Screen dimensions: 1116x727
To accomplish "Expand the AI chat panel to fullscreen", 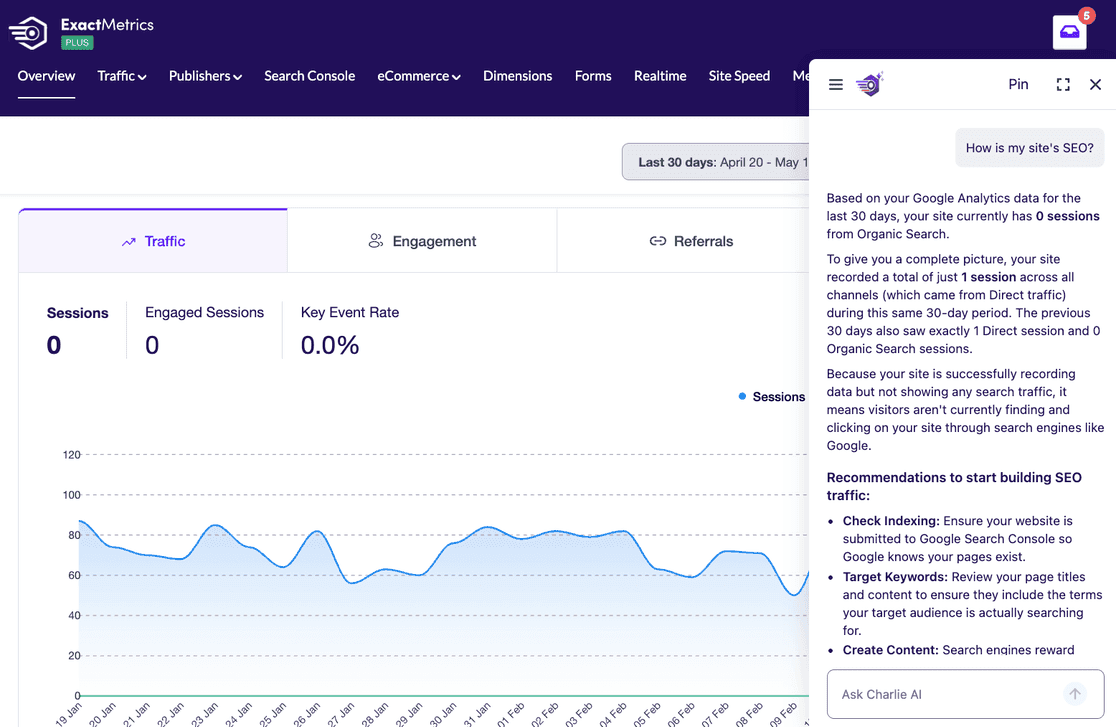I will pyautogui.click(x=1063, y=85).
